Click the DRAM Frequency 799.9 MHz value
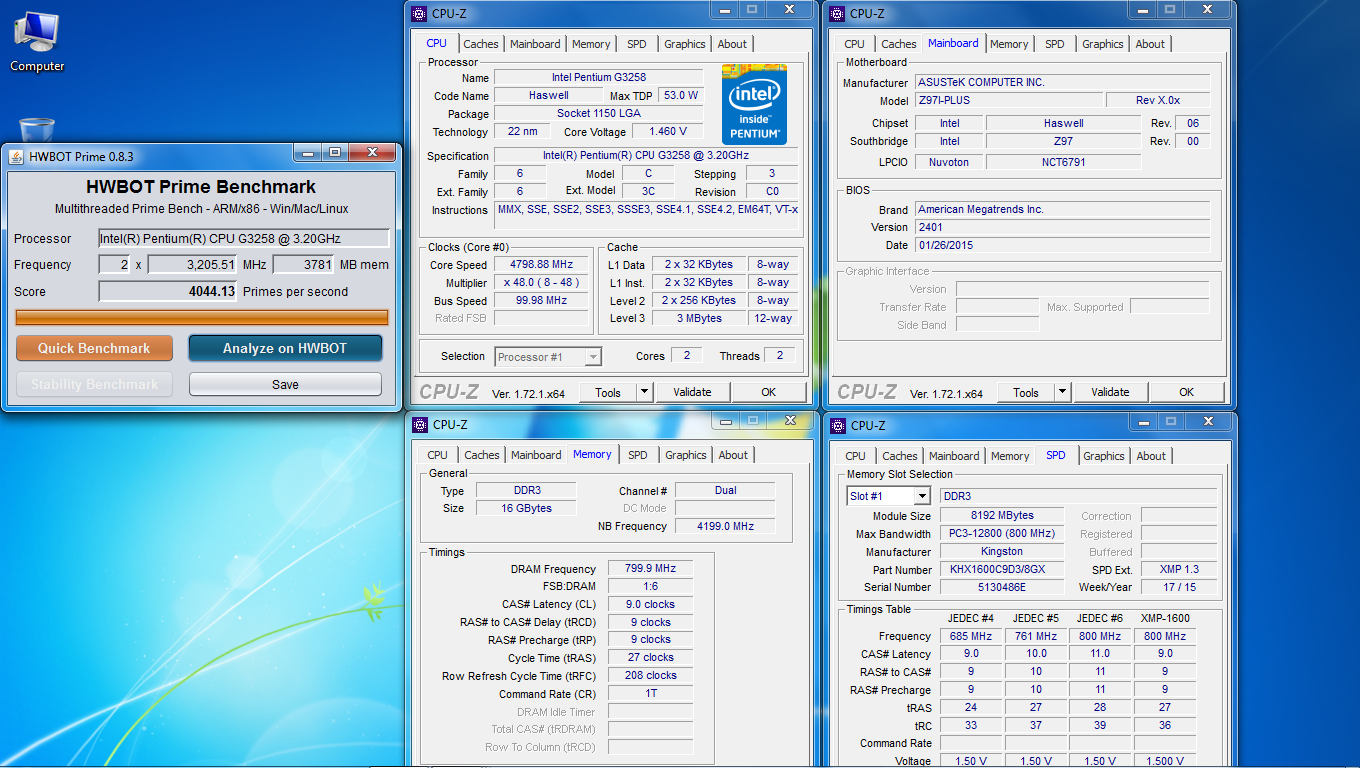 [650, 568]
